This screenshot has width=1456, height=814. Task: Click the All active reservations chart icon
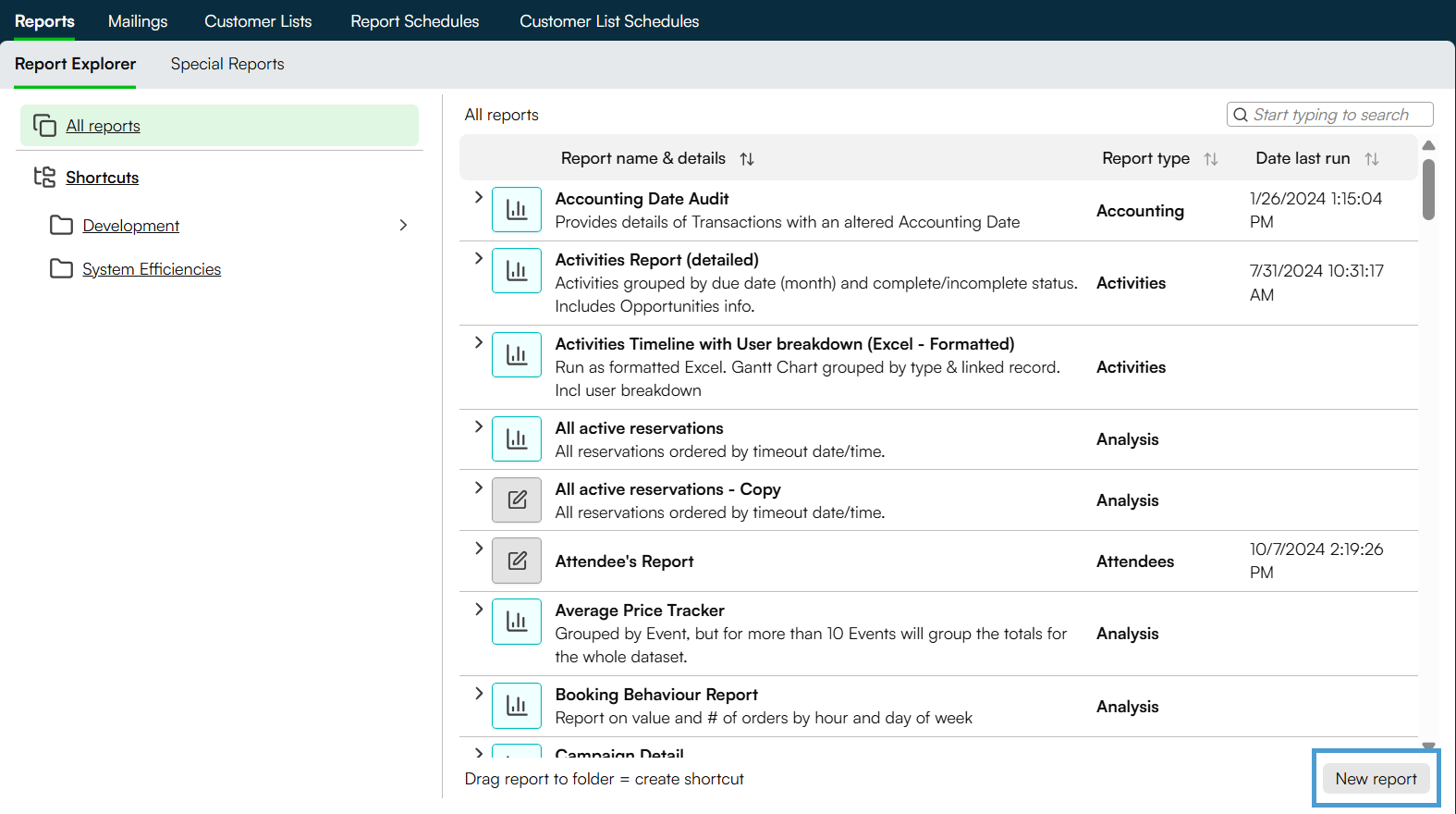(517, 439)
